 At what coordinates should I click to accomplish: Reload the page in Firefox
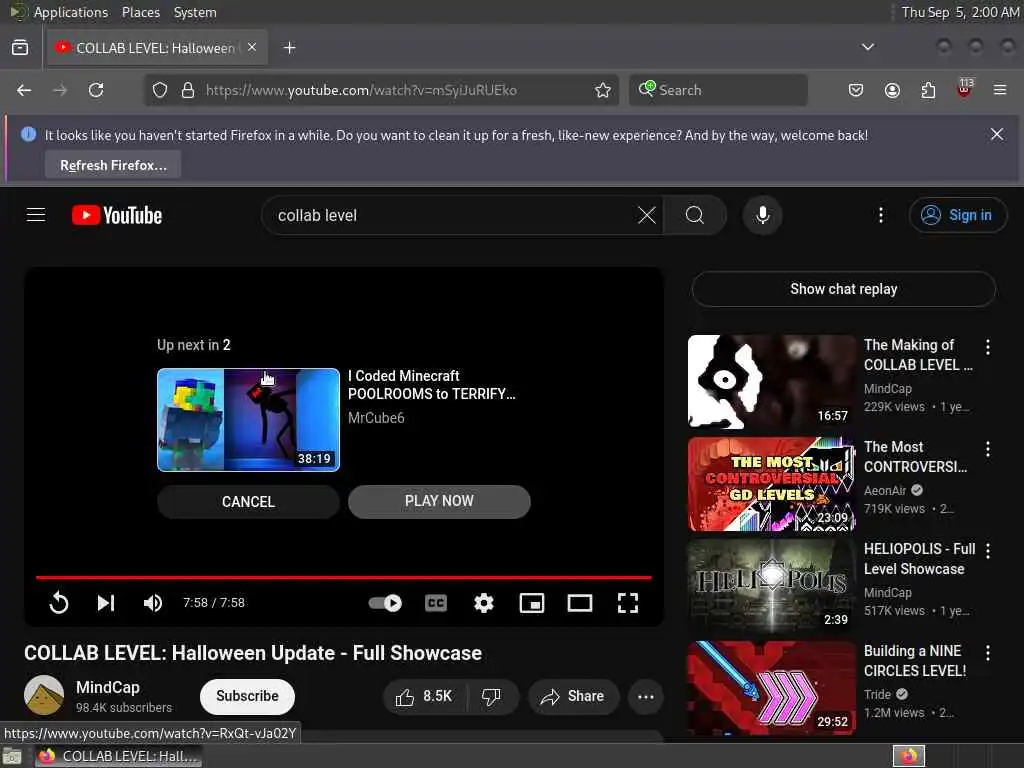tap(96, 90)
